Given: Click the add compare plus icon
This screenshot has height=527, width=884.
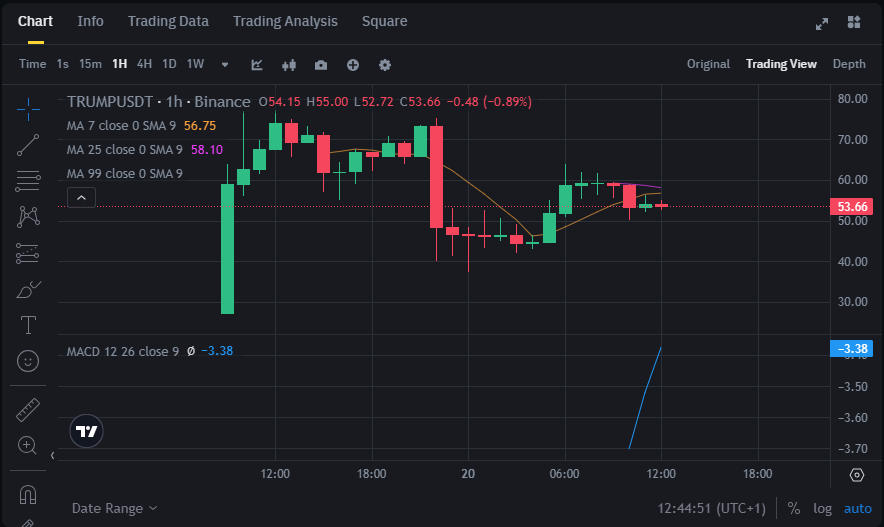Looking at the screenshot, I should (353, 65).
